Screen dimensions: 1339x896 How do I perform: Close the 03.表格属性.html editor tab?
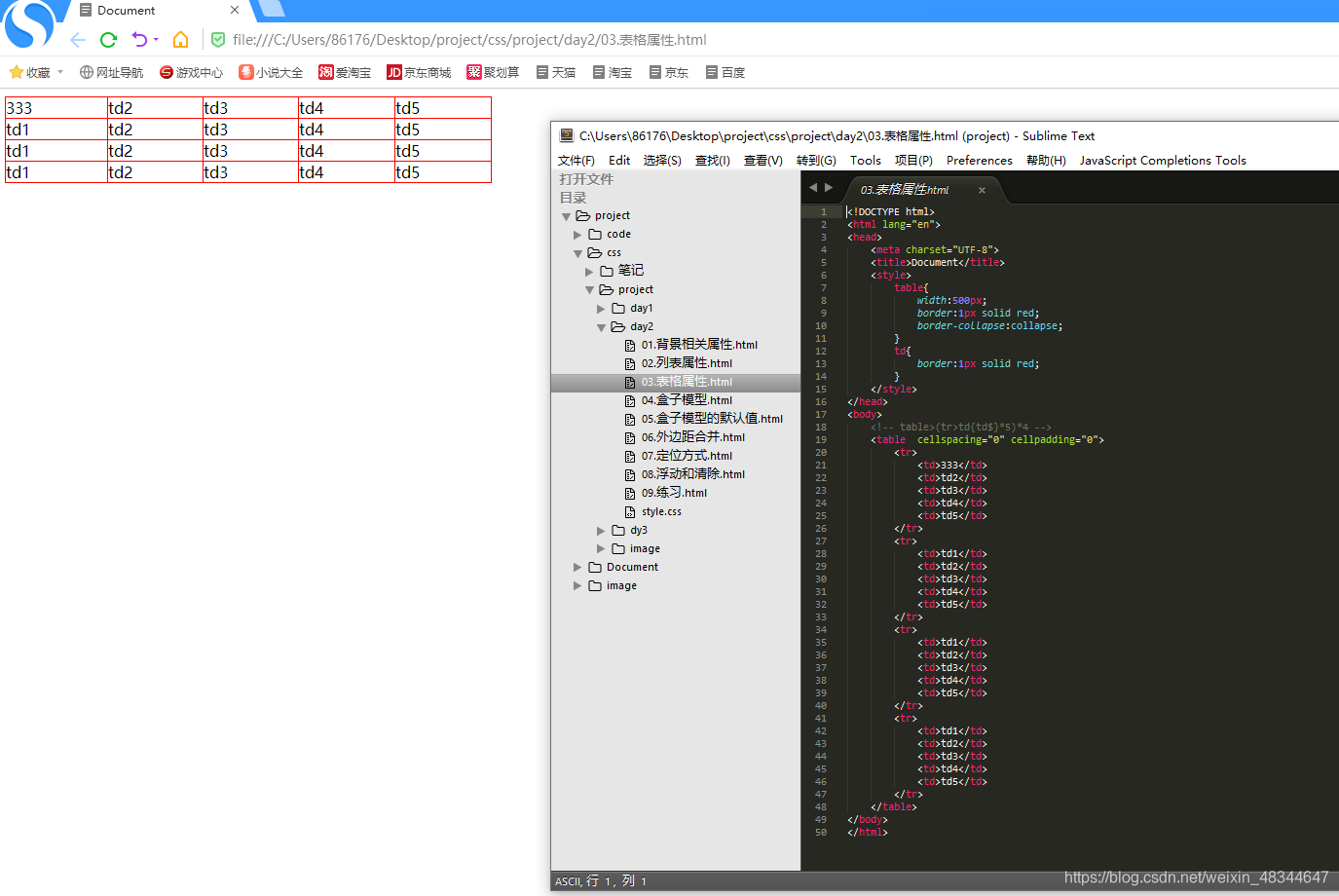click(x=982, y=190)
